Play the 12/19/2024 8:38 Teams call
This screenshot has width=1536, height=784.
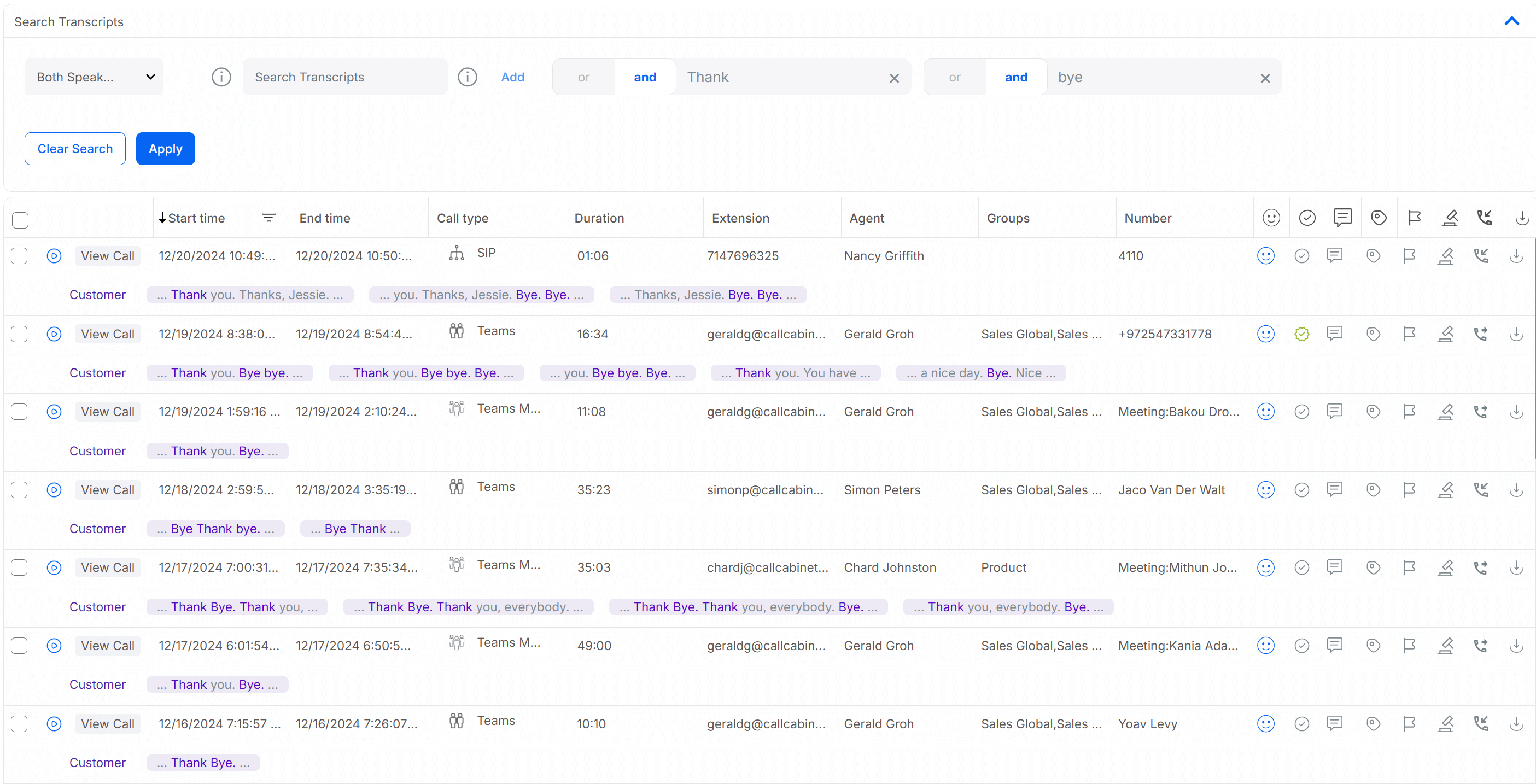point(54,334)
